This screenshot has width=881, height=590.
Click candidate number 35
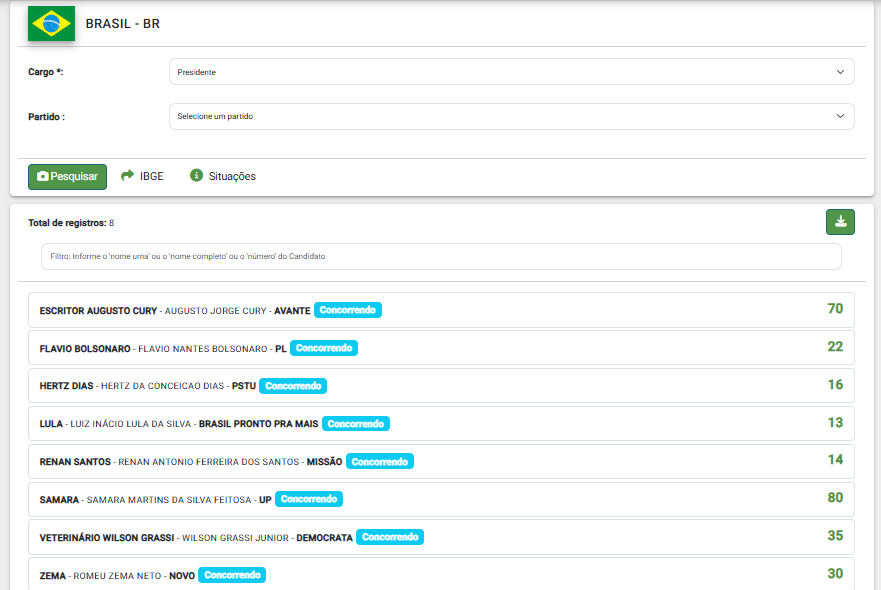pyautogui.click(x=835, y=535)
